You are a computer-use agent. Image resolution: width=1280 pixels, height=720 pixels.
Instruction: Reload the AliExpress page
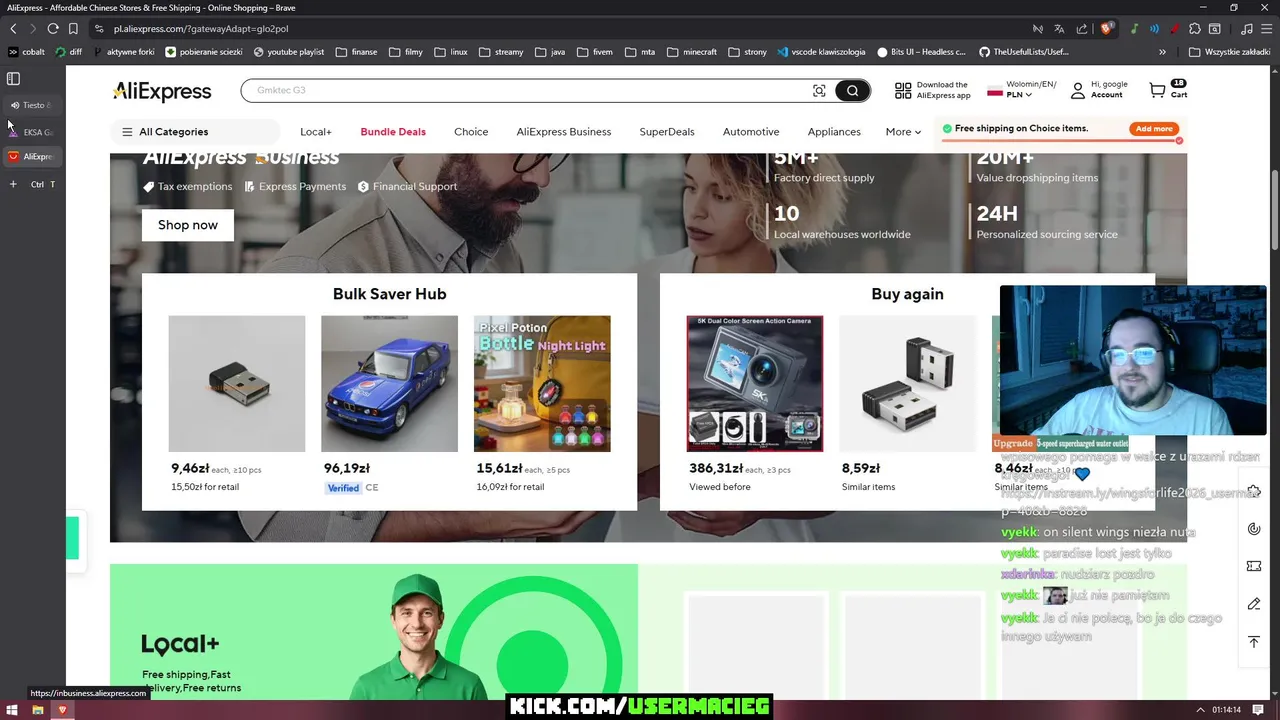click(x=53, y=29)
